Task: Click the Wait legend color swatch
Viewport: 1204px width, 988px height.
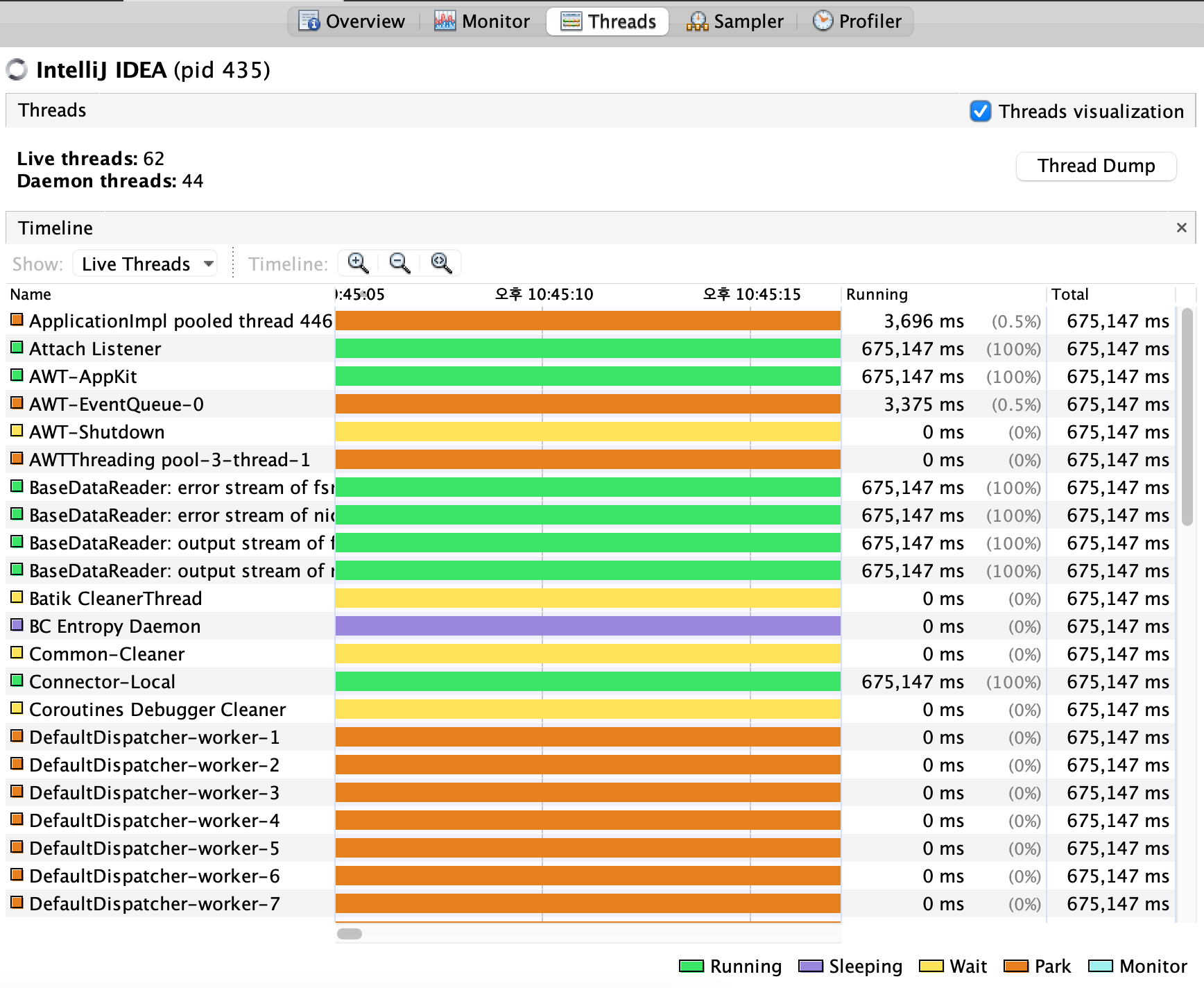Action: pos(931,966)
